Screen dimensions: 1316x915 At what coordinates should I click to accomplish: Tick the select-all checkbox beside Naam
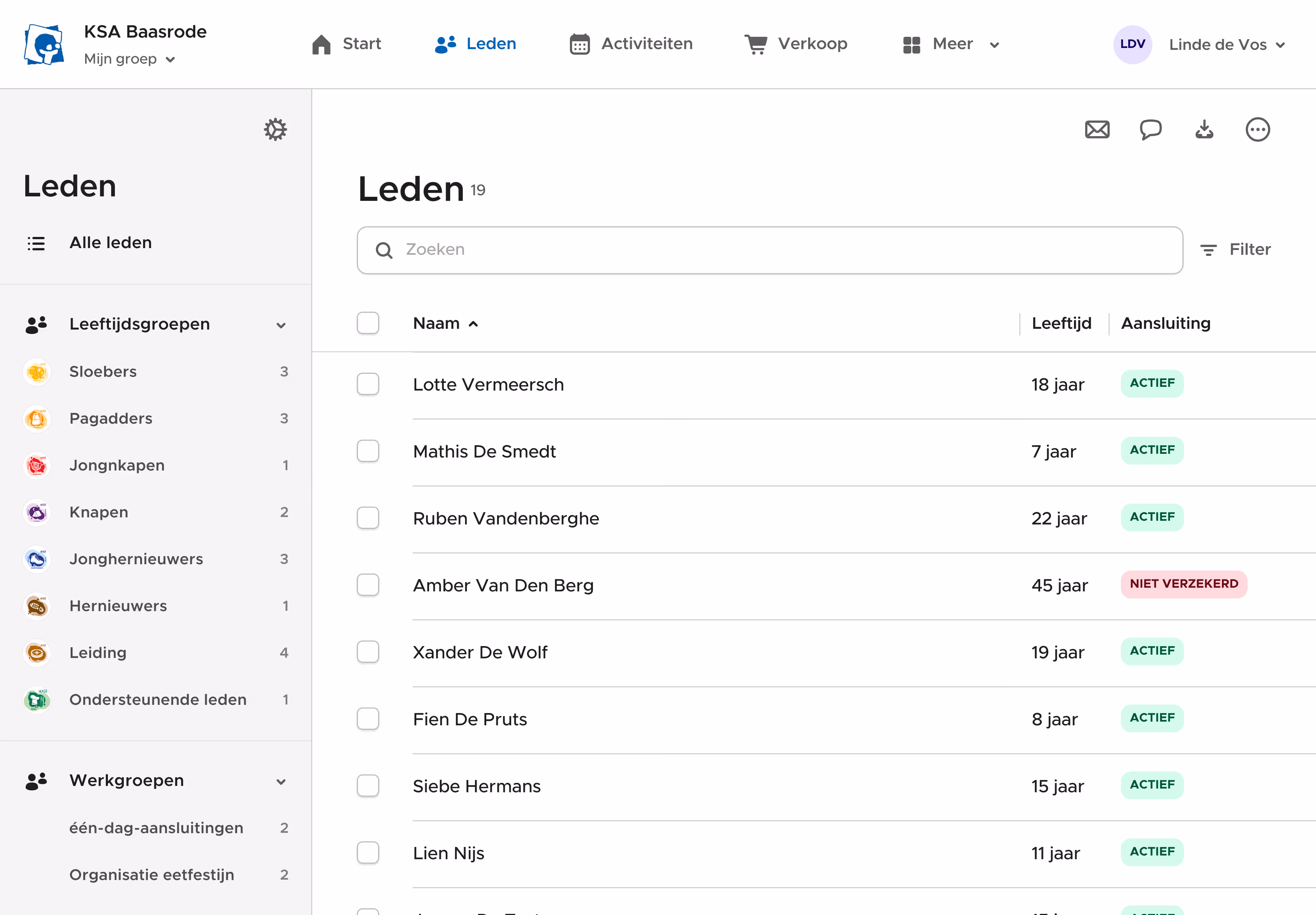(x=368, y=323)
